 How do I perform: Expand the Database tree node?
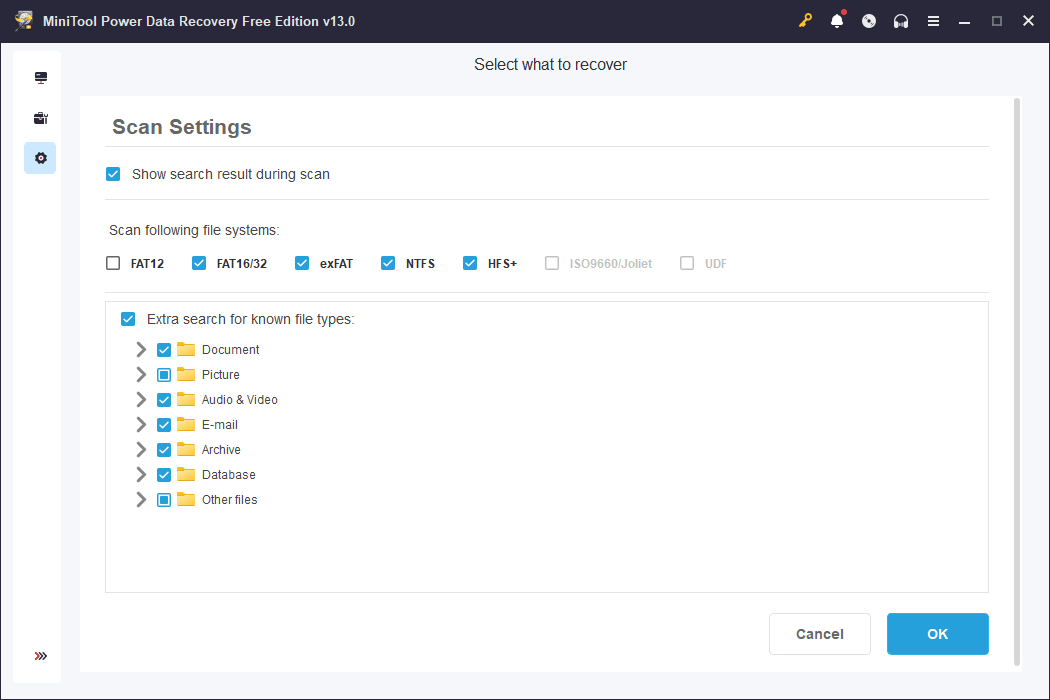[x=141, y=475]
